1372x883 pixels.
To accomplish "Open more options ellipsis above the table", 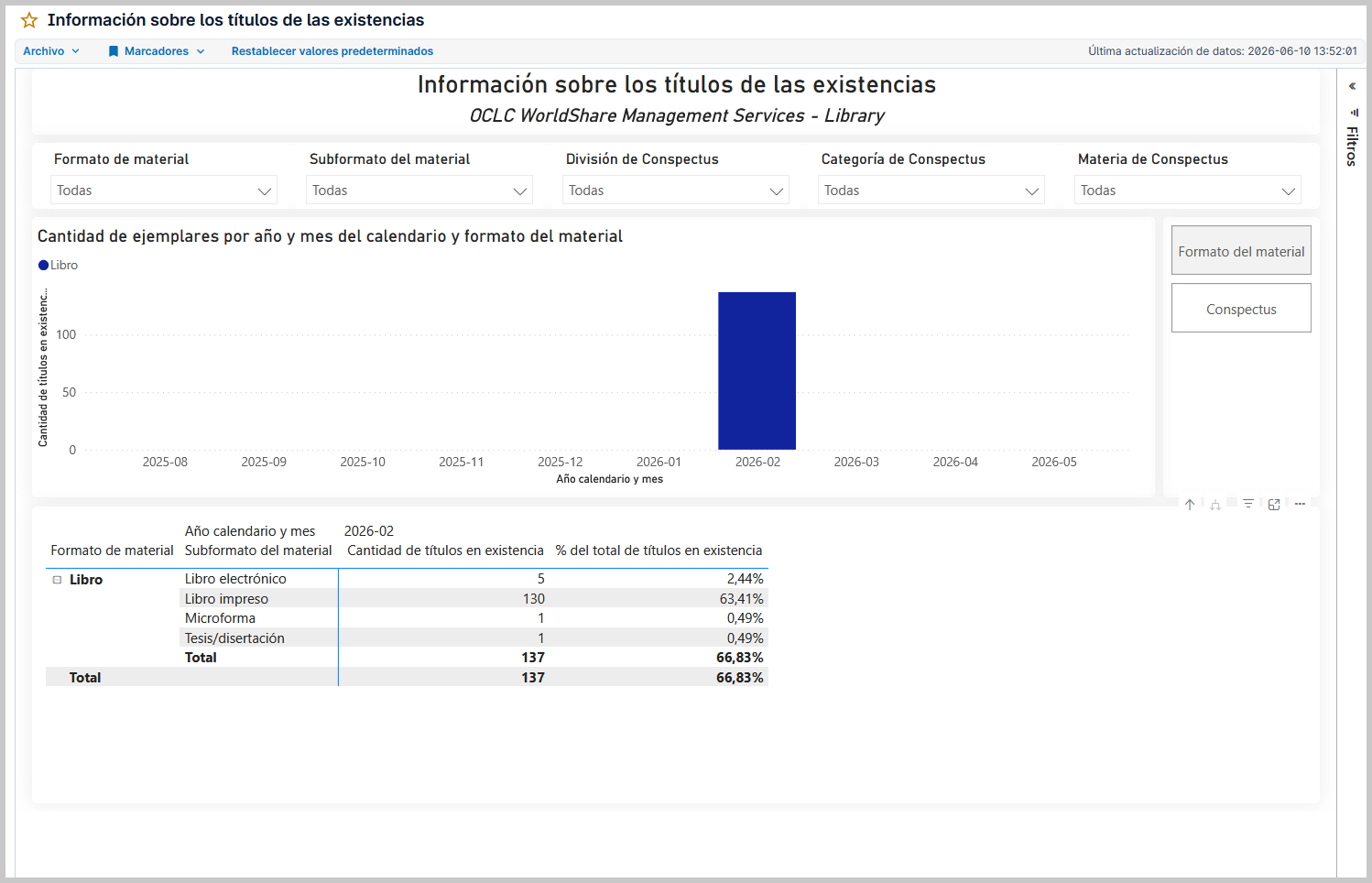I will [x=1300, y=505].
